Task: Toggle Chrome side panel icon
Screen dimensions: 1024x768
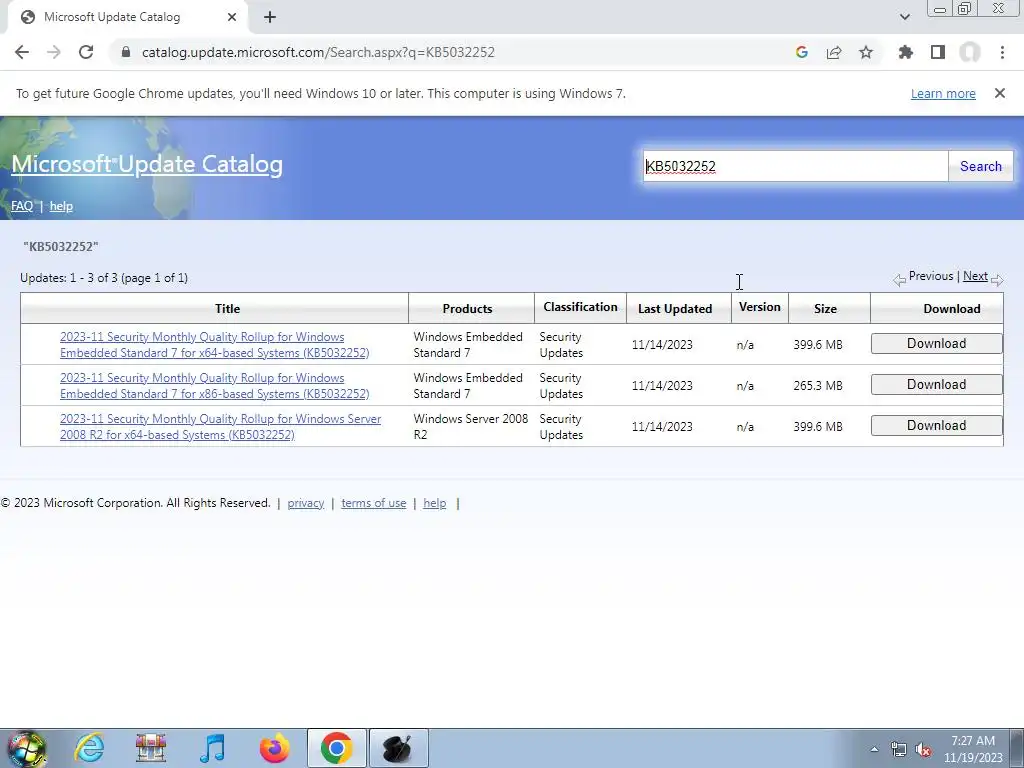Action: (x=938, y=52)
